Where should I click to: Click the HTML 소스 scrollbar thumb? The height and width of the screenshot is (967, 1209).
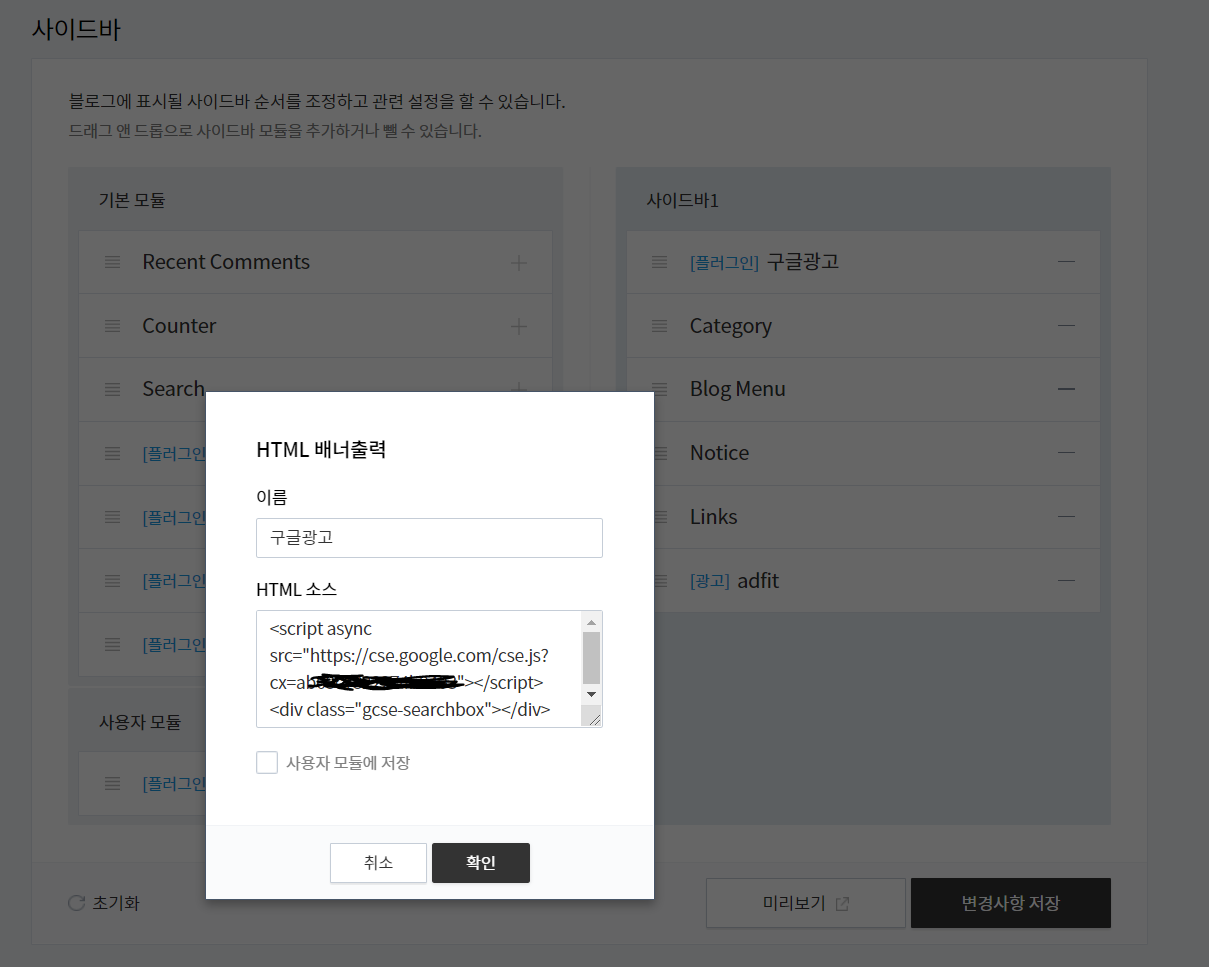point(591,657)
